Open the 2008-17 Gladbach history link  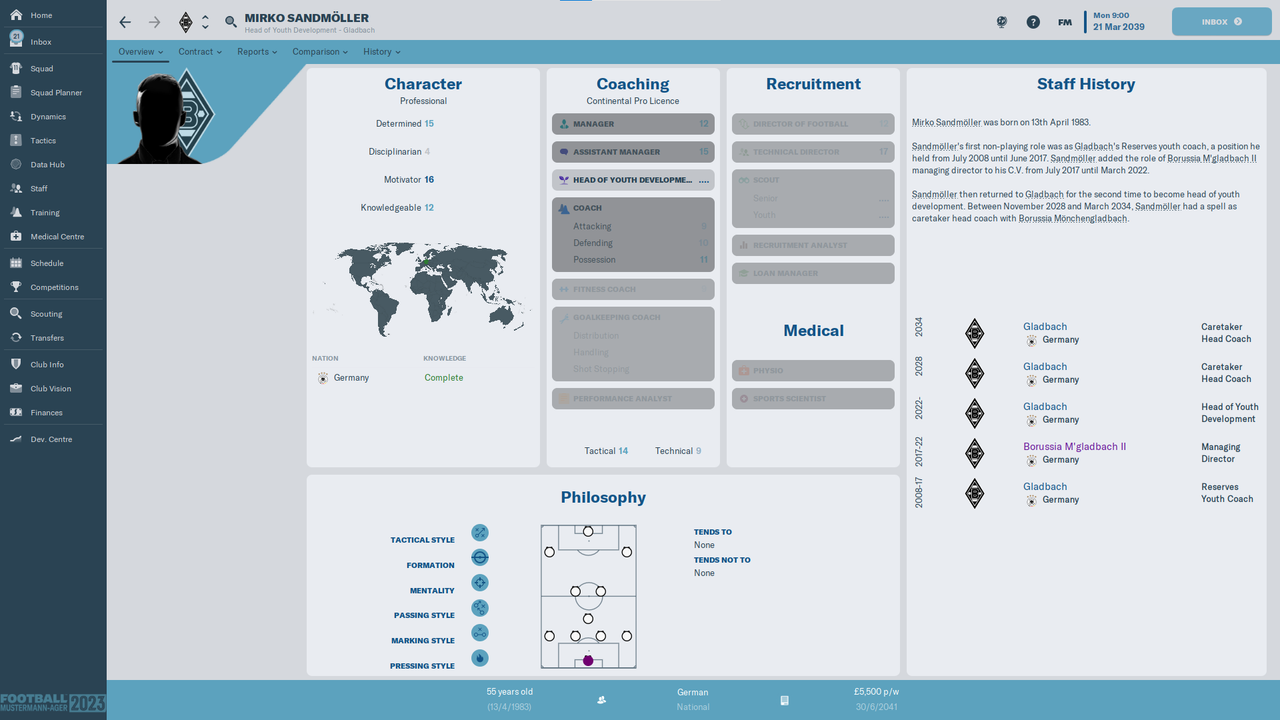coord(1045,487)
